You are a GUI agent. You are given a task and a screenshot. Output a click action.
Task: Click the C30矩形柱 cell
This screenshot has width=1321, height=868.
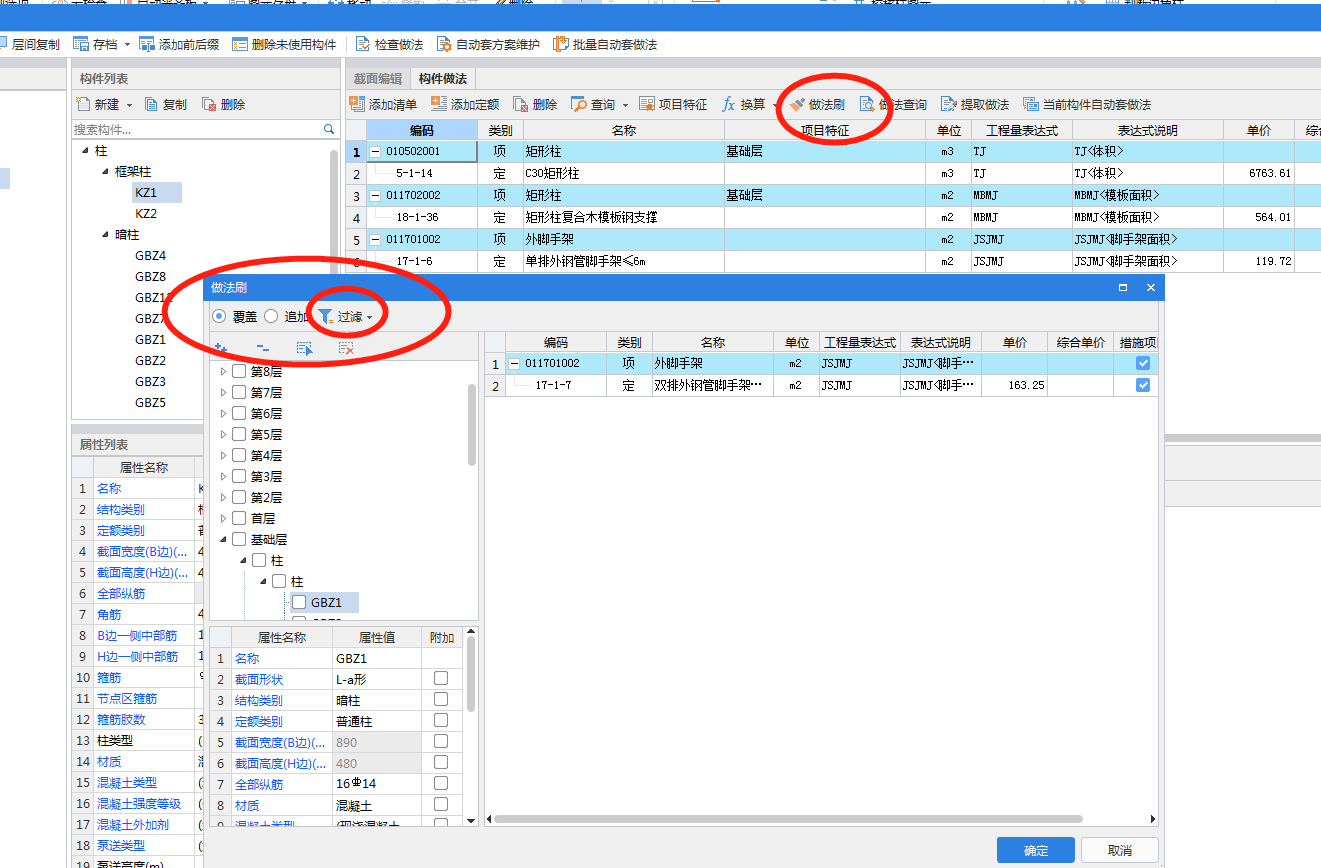(624, 173)
